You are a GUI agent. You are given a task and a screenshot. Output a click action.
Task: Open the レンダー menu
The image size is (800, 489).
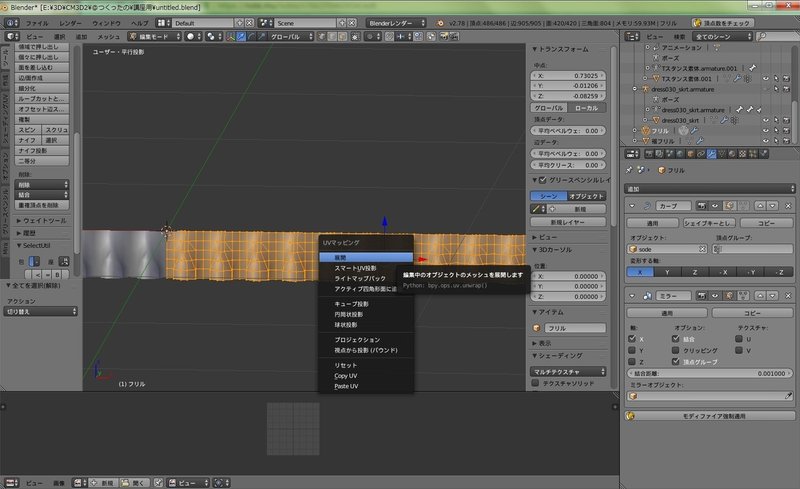click(x=70, y=23)
